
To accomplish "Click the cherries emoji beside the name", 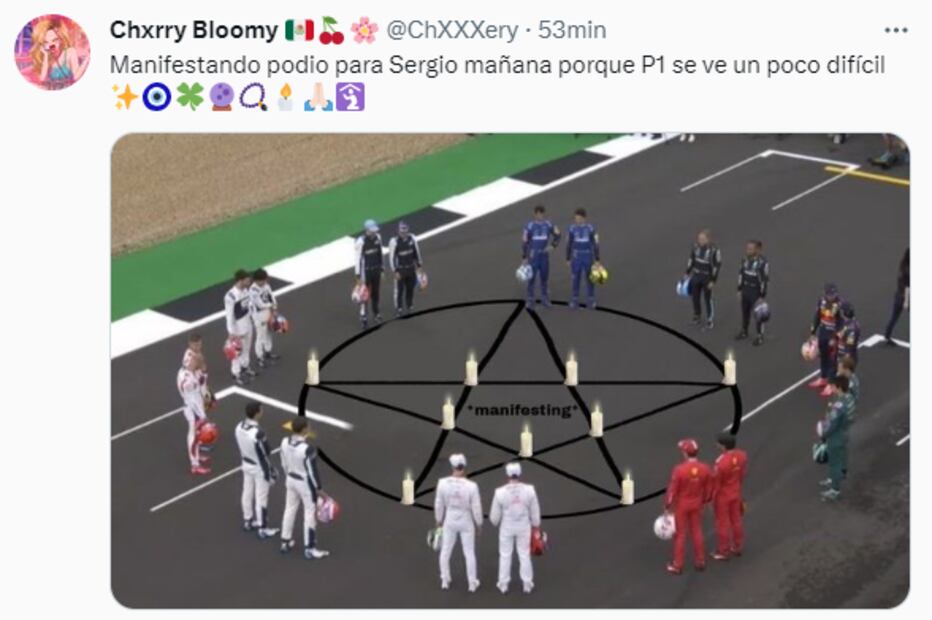I will pos(332,30).
